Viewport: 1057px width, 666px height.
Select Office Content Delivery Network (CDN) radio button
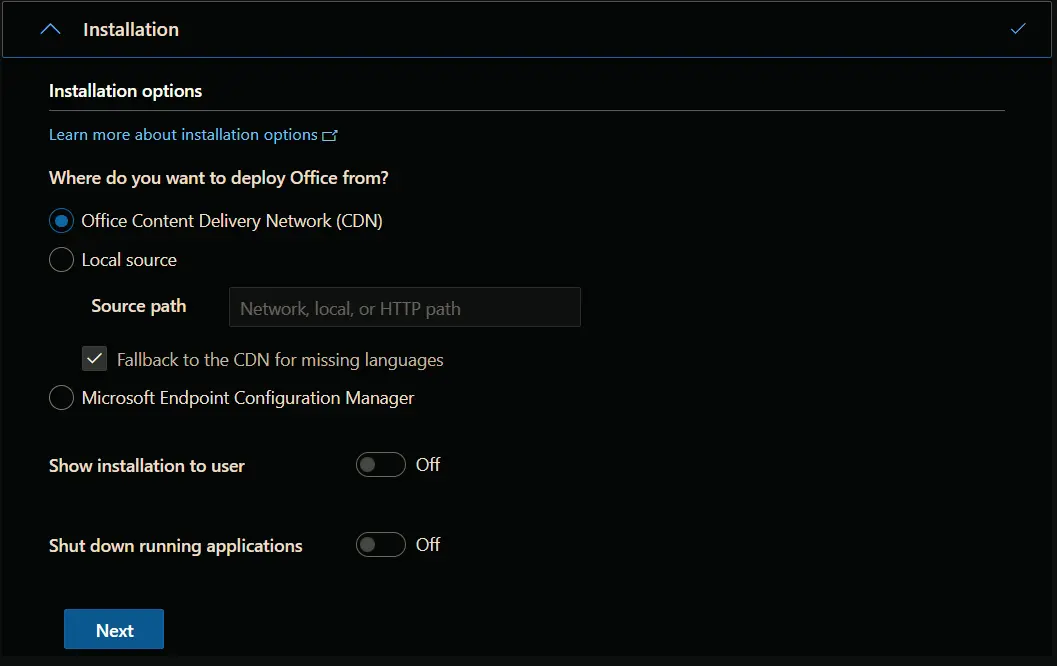coord(61,221)
